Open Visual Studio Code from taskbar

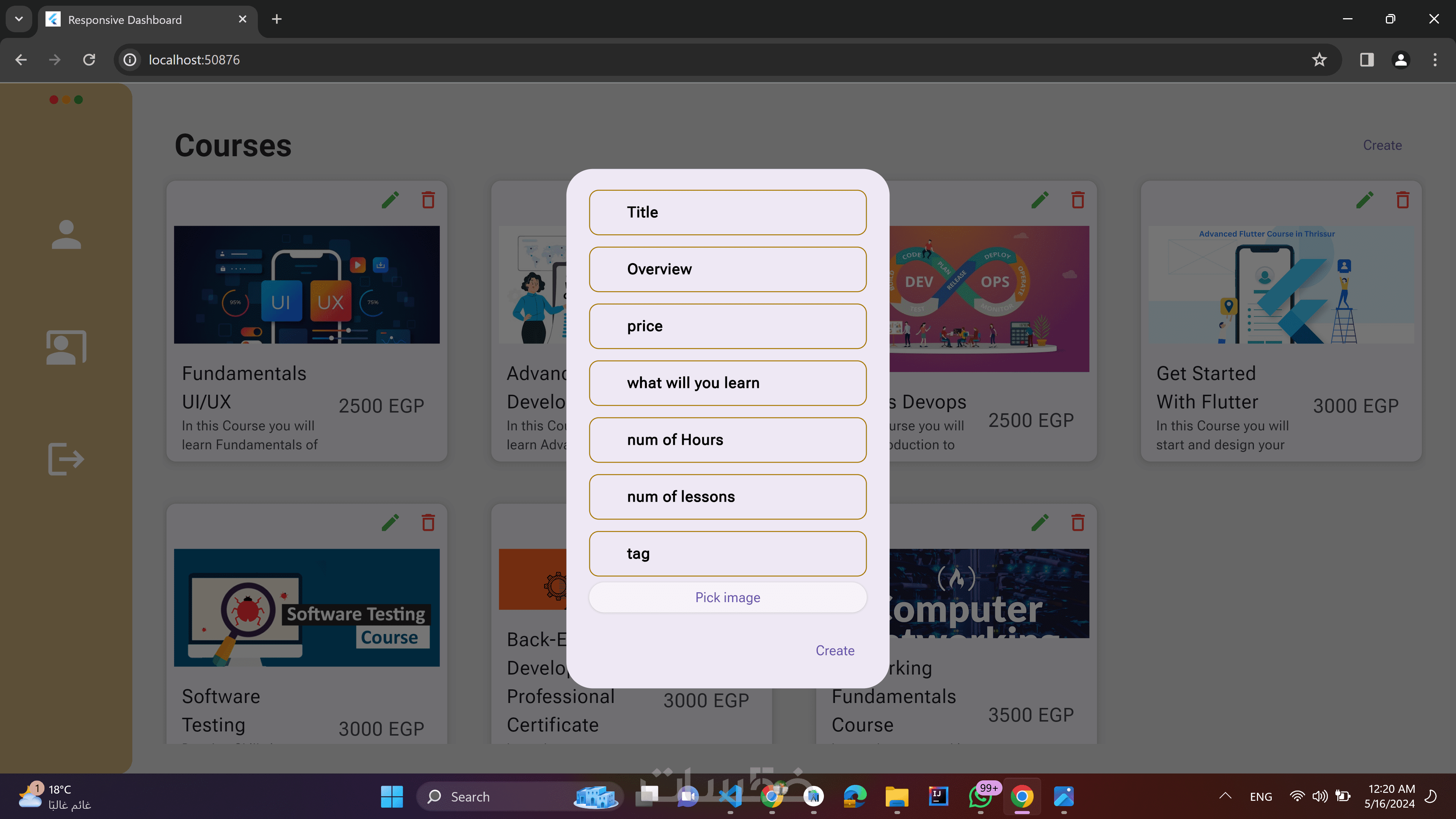click(x=730, y=796)
